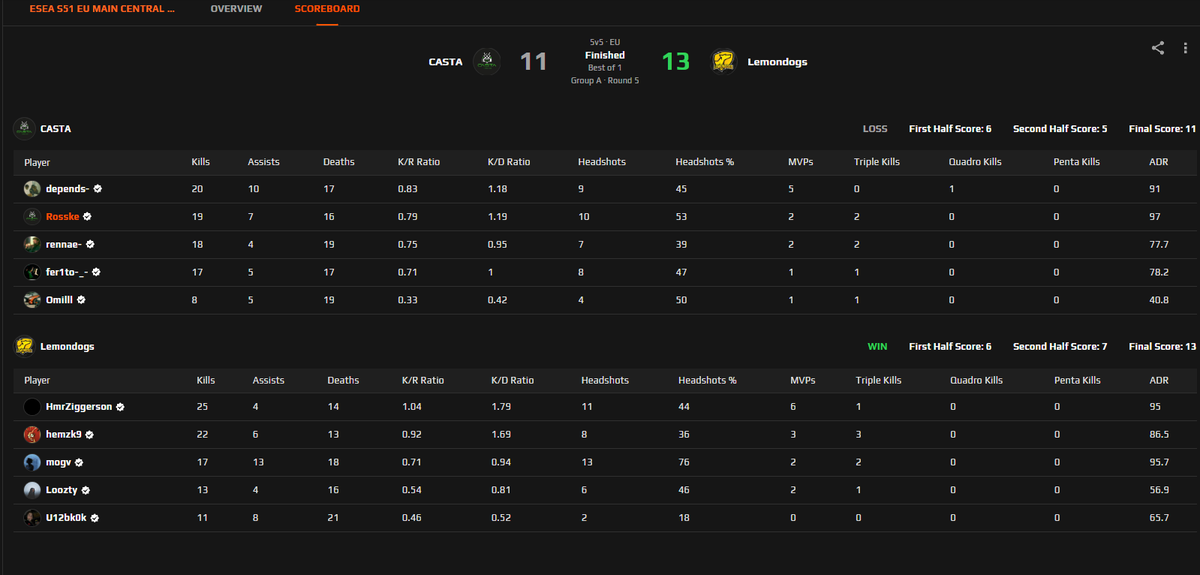Click the avatar of player fer1to-_-
The width and height of the screenshot is (1200, 575).
(x=33, y=271)
